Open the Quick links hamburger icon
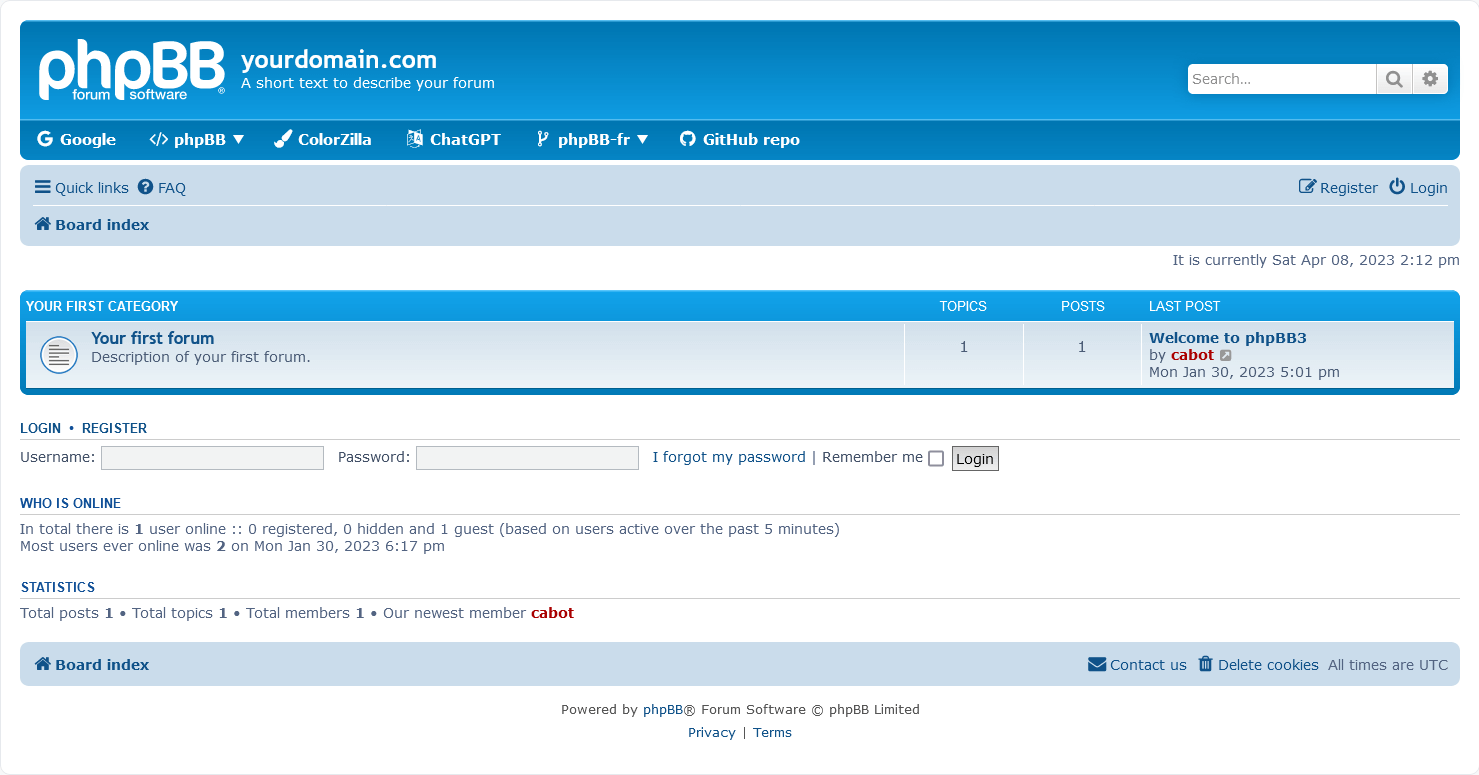The height and width of the screenshot is (775, 1479). coord(43,187)
